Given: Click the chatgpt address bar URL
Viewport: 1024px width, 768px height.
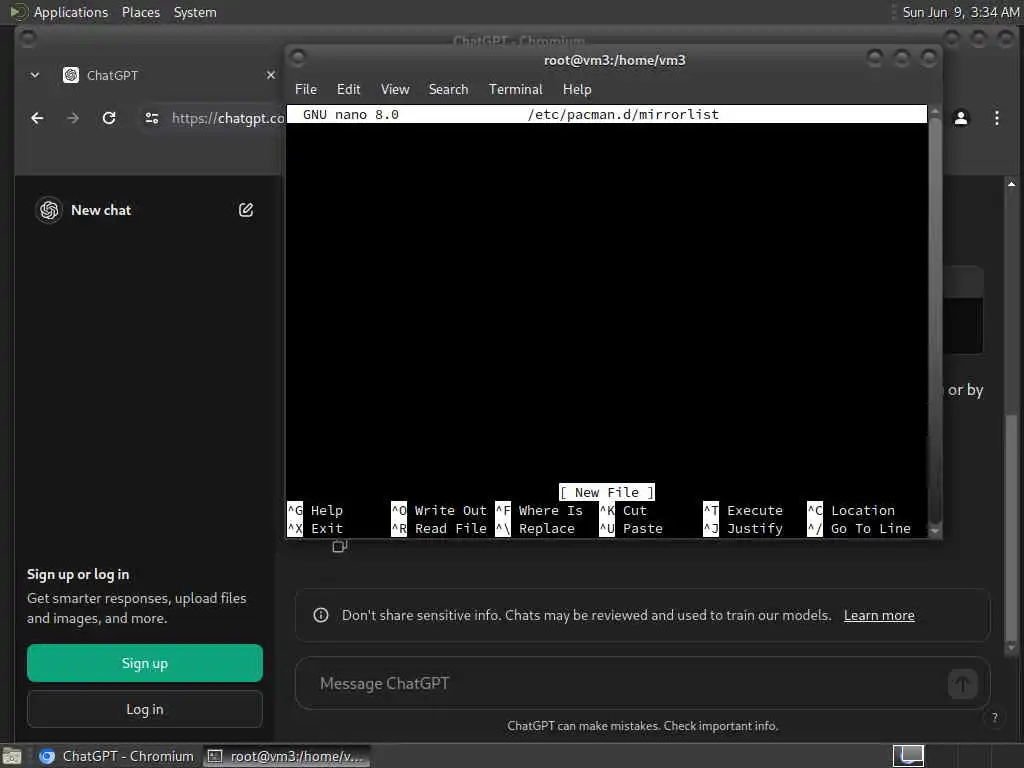Looking at the screenshot, I should (228, 118).
